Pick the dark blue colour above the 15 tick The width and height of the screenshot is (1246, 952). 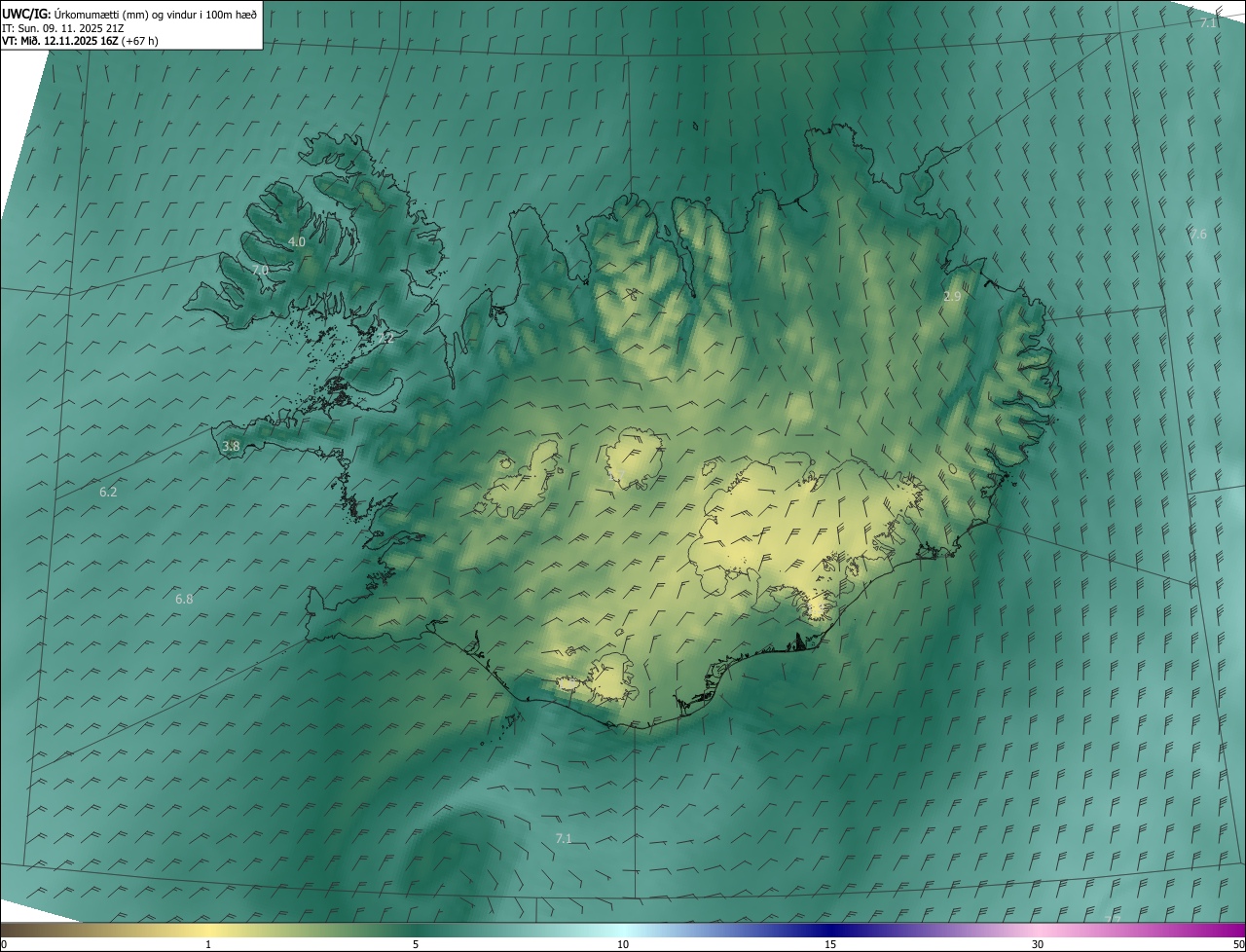pos(830,931)
